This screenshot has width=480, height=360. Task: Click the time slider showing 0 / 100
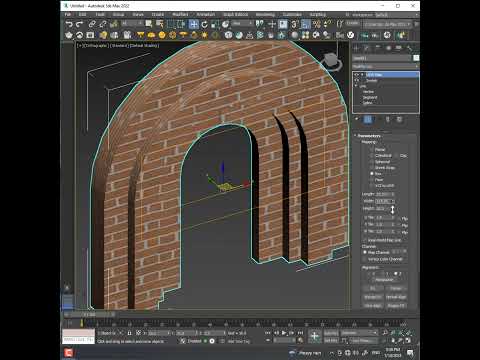coord(90,314)
